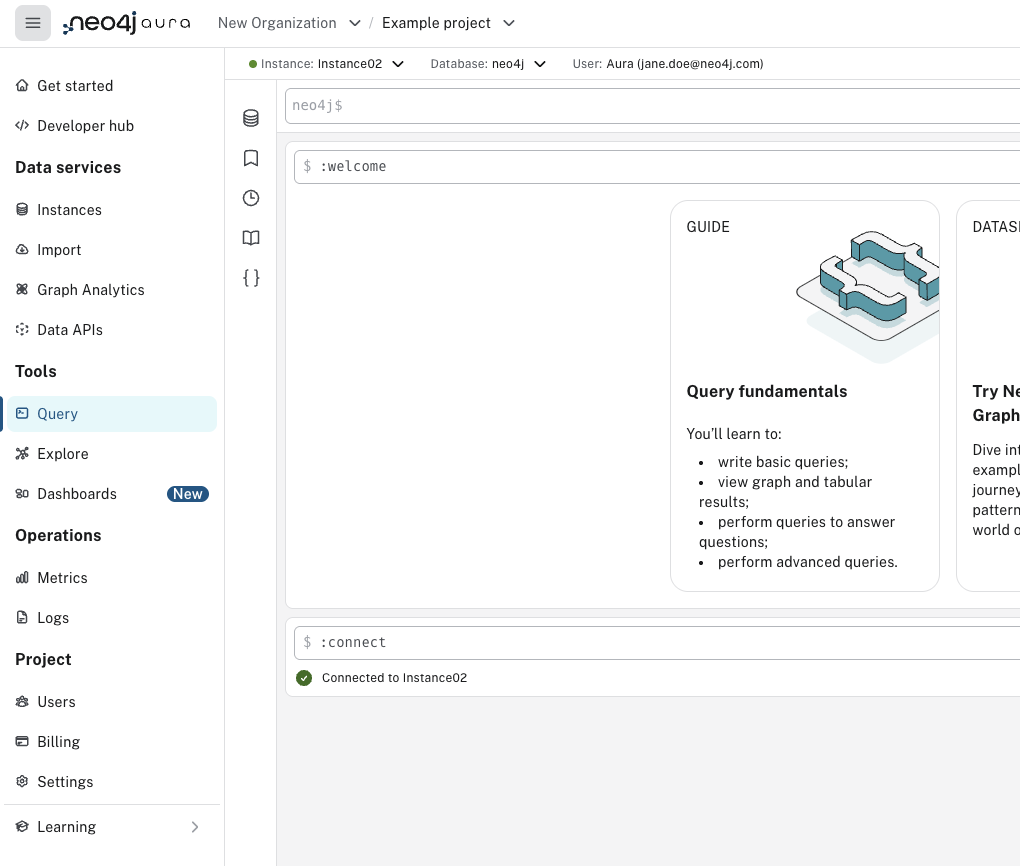This screenshot has height=866, width=1020.
Task: Go to Instances in sidebar
Action: [69, 210]
